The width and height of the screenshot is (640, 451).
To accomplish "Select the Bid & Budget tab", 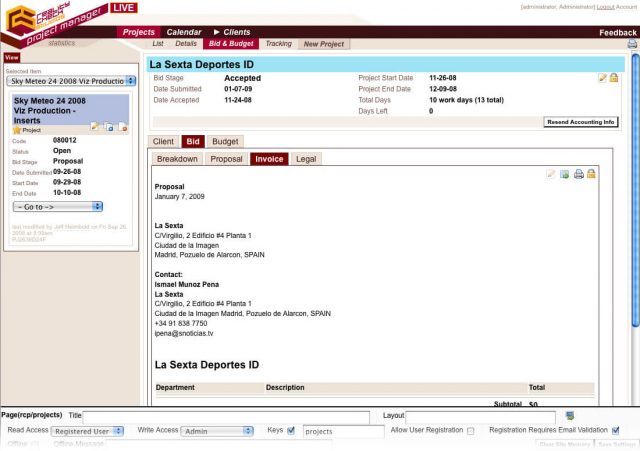I will (x=231, y=44).
